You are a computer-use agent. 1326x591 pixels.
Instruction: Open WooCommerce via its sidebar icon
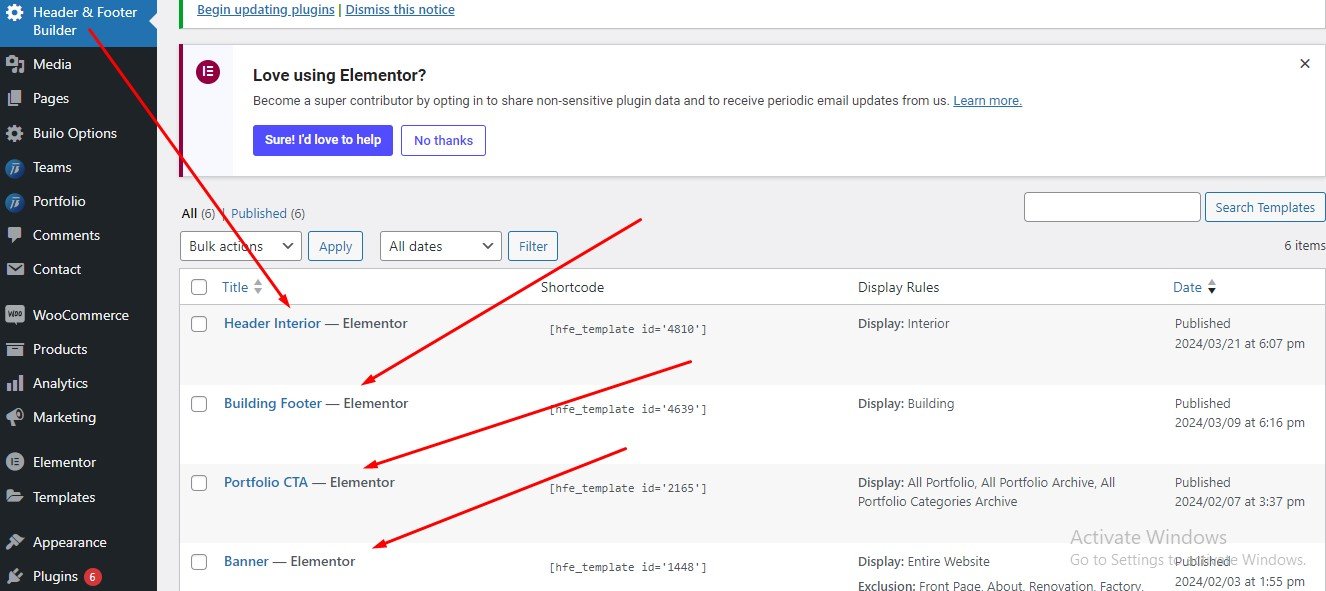click(15, 315)
